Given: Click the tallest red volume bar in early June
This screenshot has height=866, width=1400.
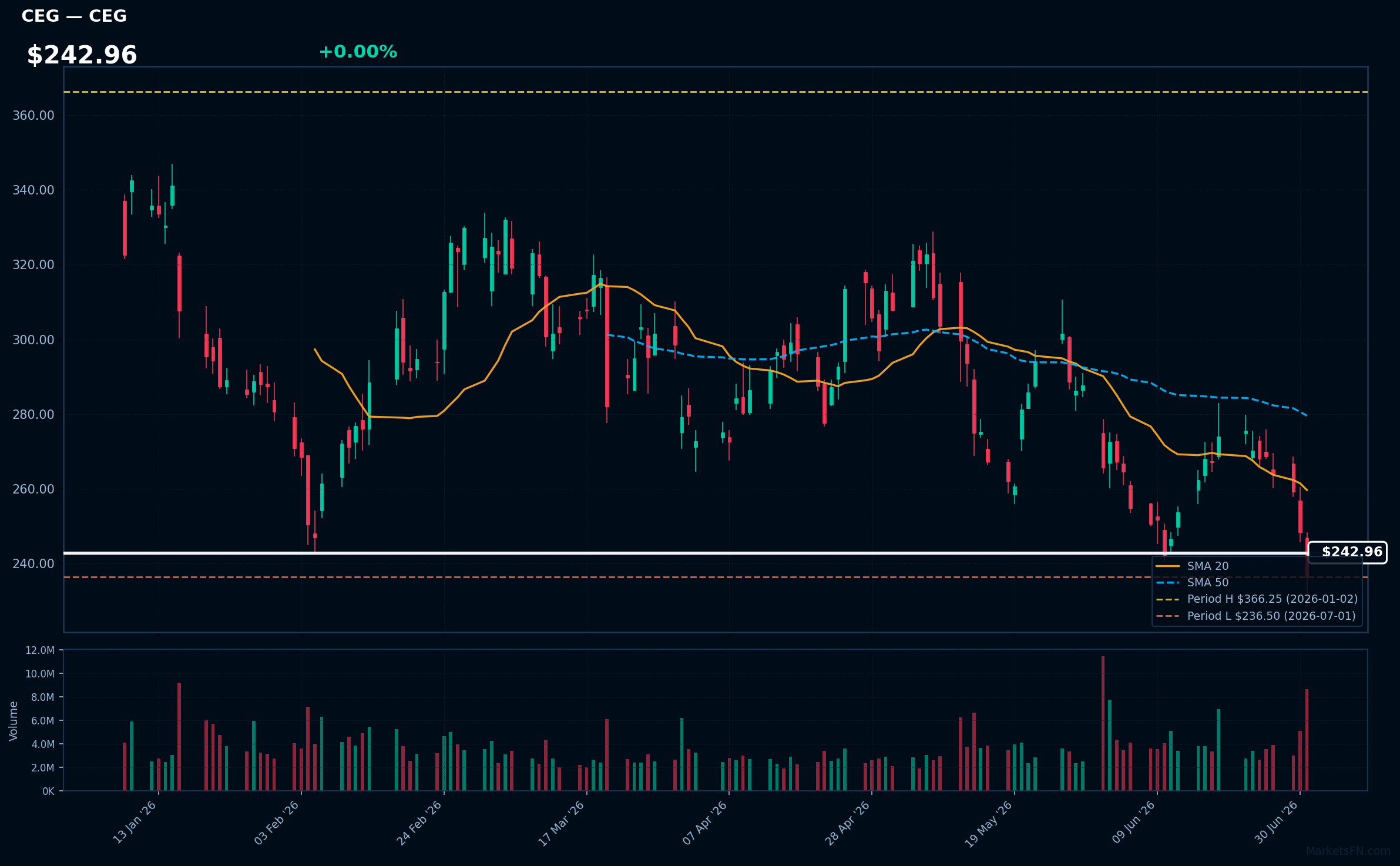Looking at the screenshot, I should coord(1103,723).
